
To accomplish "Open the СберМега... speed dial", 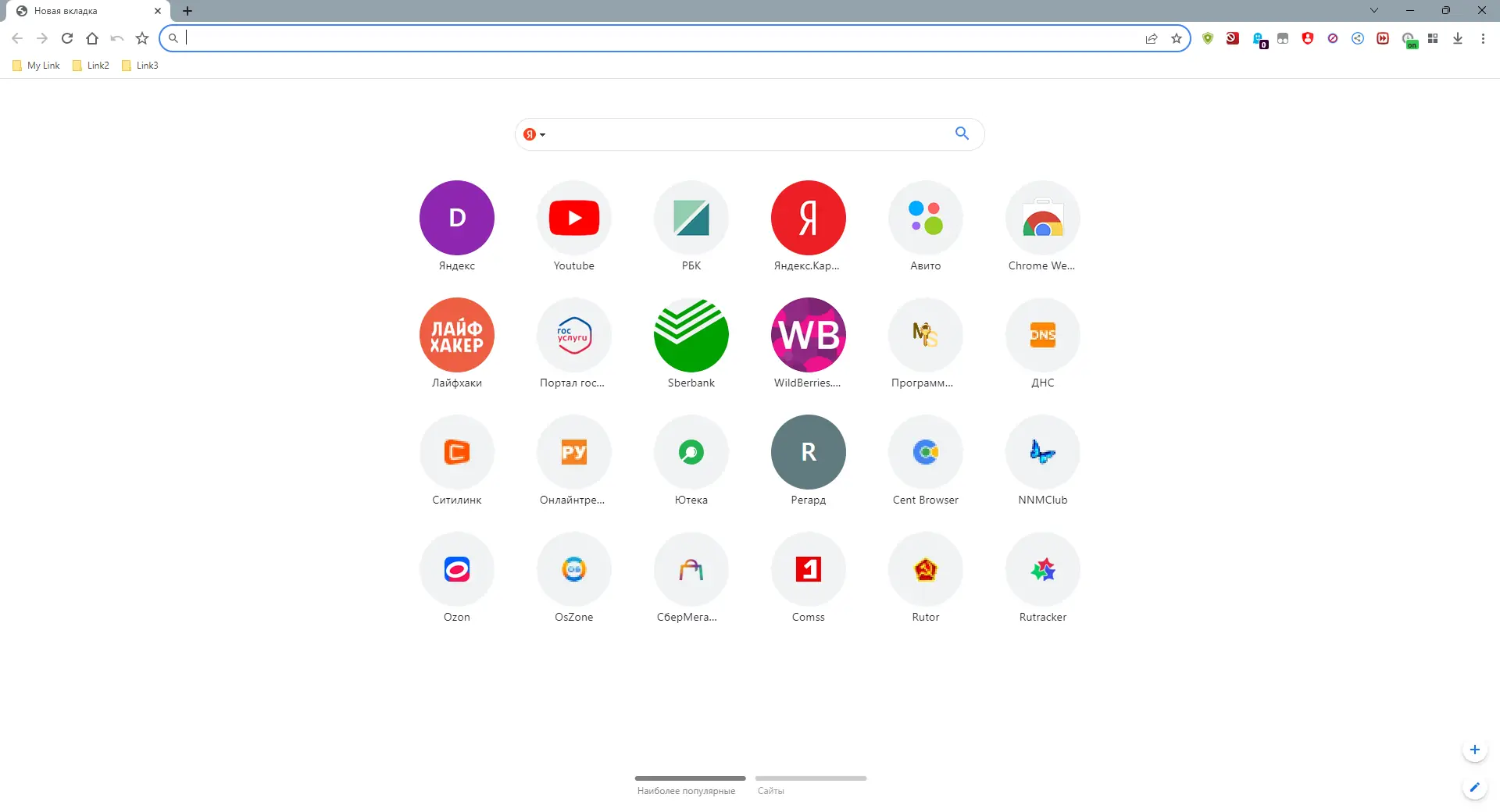I will [x=691, y=578].
